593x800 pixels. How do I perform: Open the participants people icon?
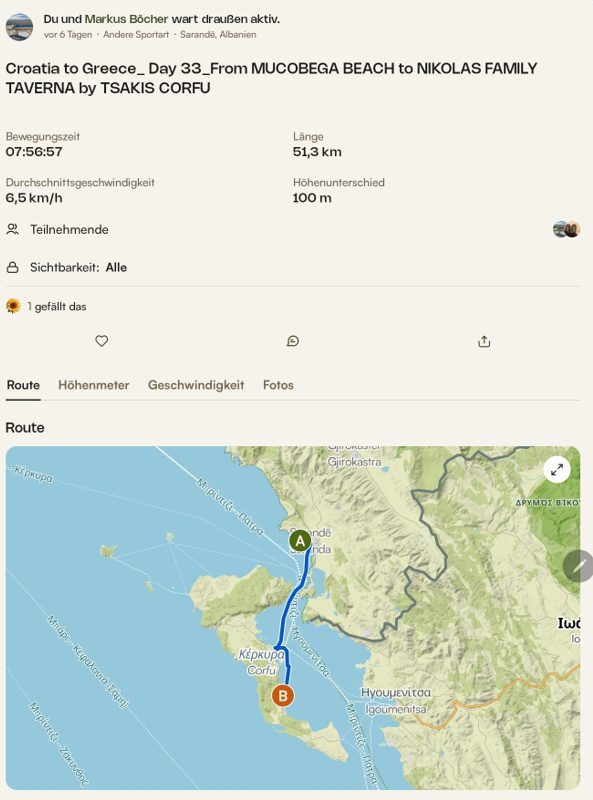[x=12, y=229]
